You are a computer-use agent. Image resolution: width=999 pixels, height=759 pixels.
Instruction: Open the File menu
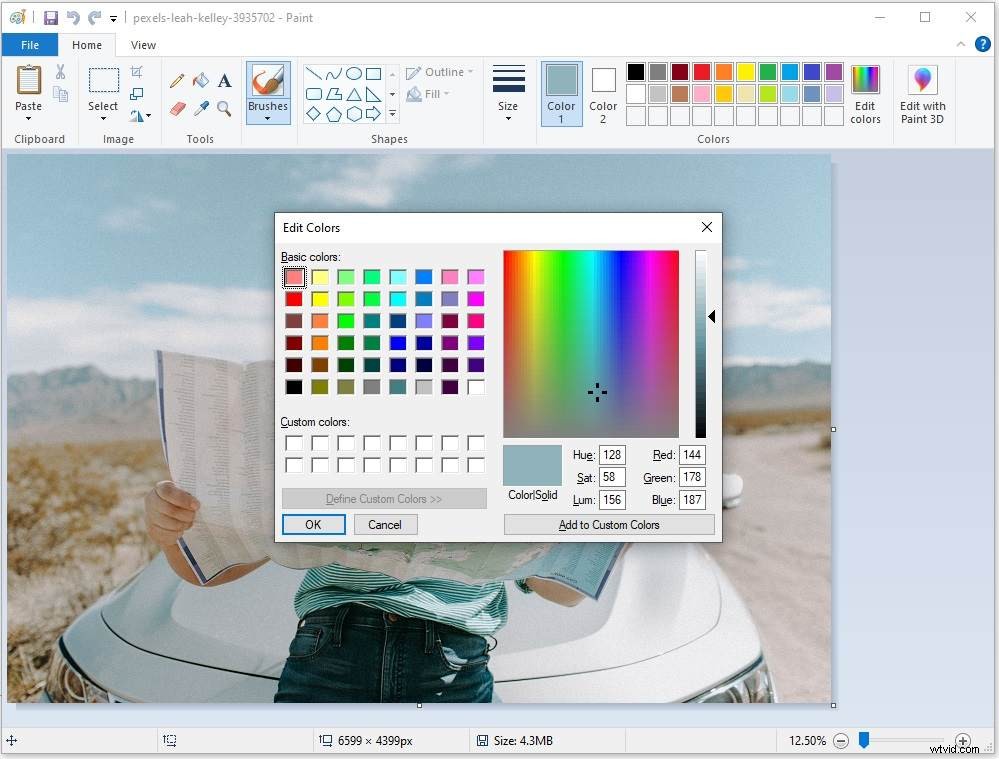30,45
